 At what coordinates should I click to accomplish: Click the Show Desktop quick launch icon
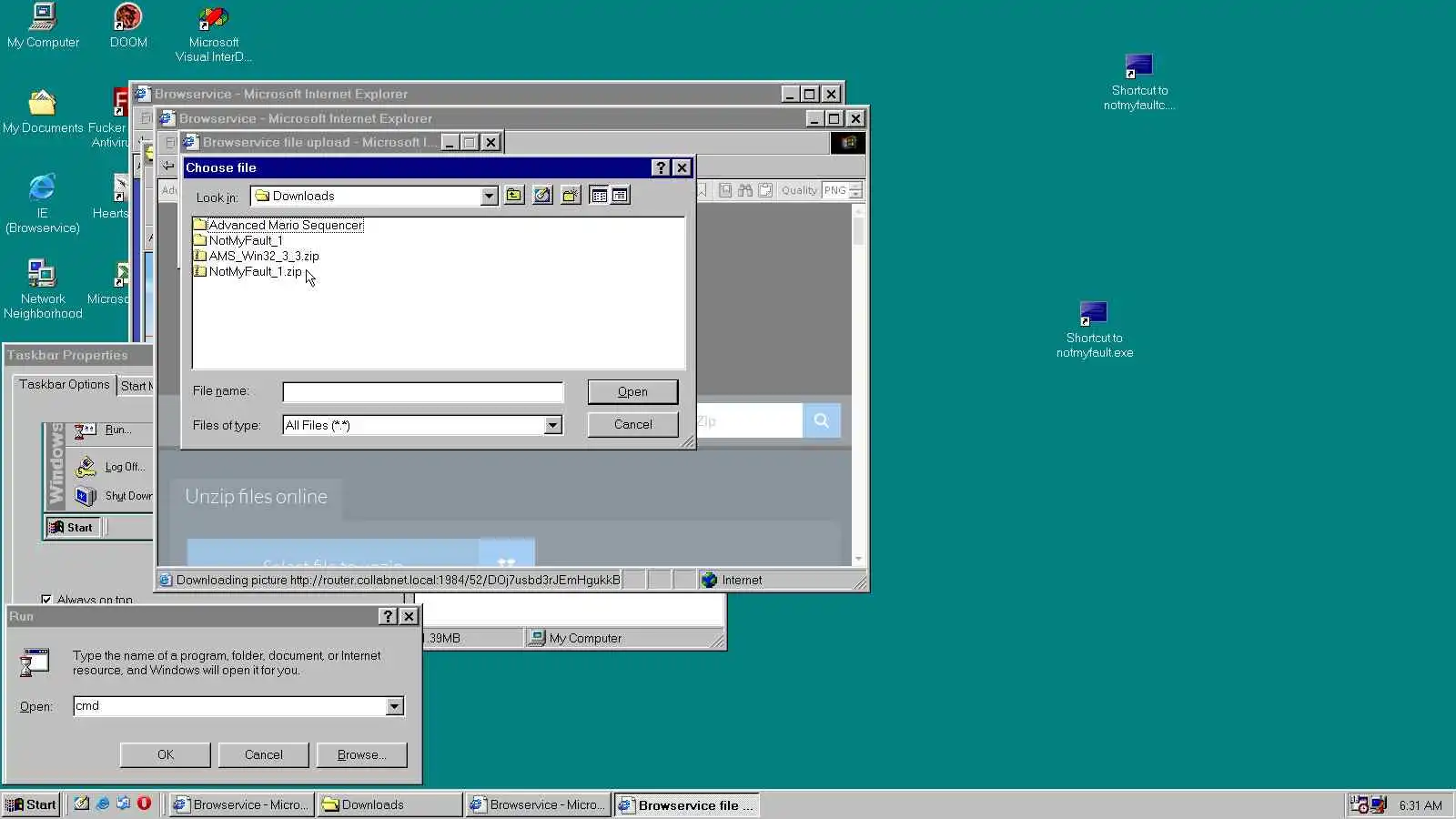tap(82, 804)
